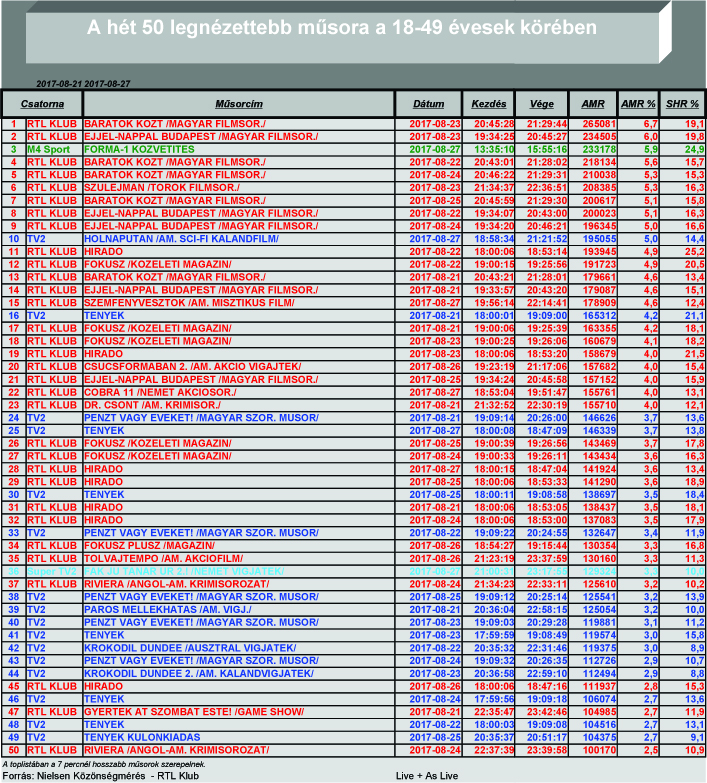Click the start time 21:00:31

point(494,571)
